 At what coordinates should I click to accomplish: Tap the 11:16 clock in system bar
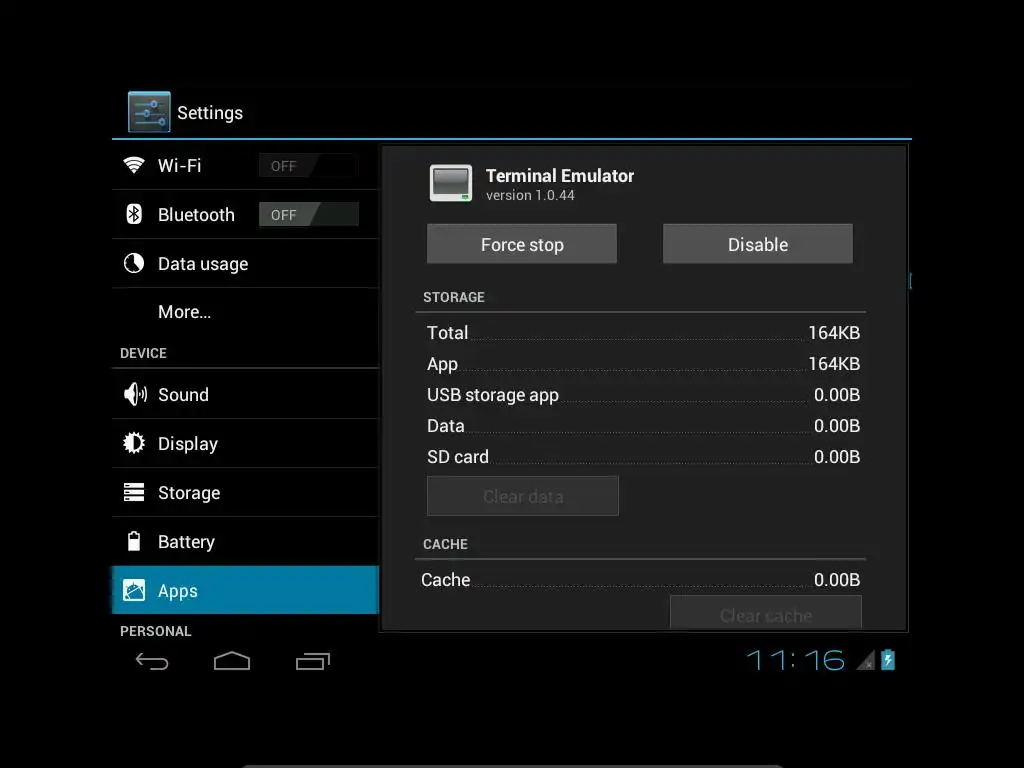point(795,660)
